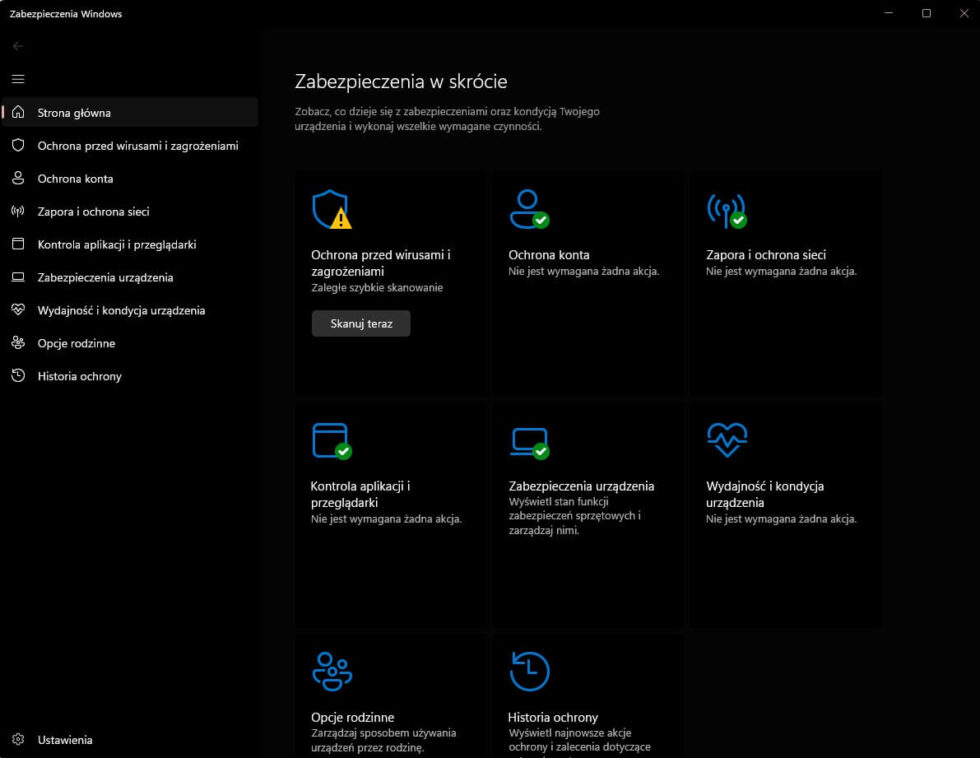Open the Historia ochrony card title
The width and height of the screenshot is (980, 758).
553,717
